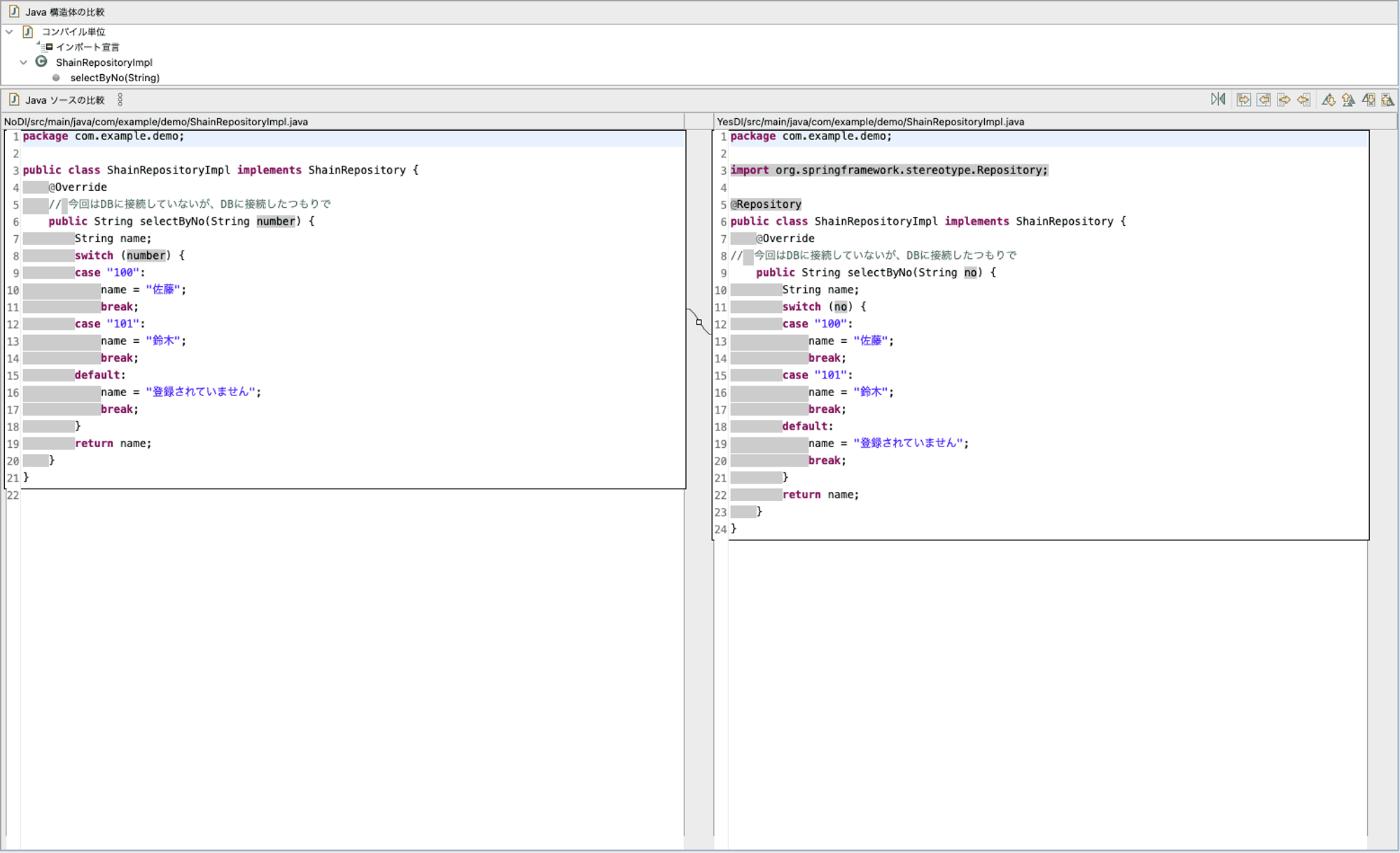Copy all changes from right to left
This screenshot has height=853, width=1400.
coord(1265,99)
